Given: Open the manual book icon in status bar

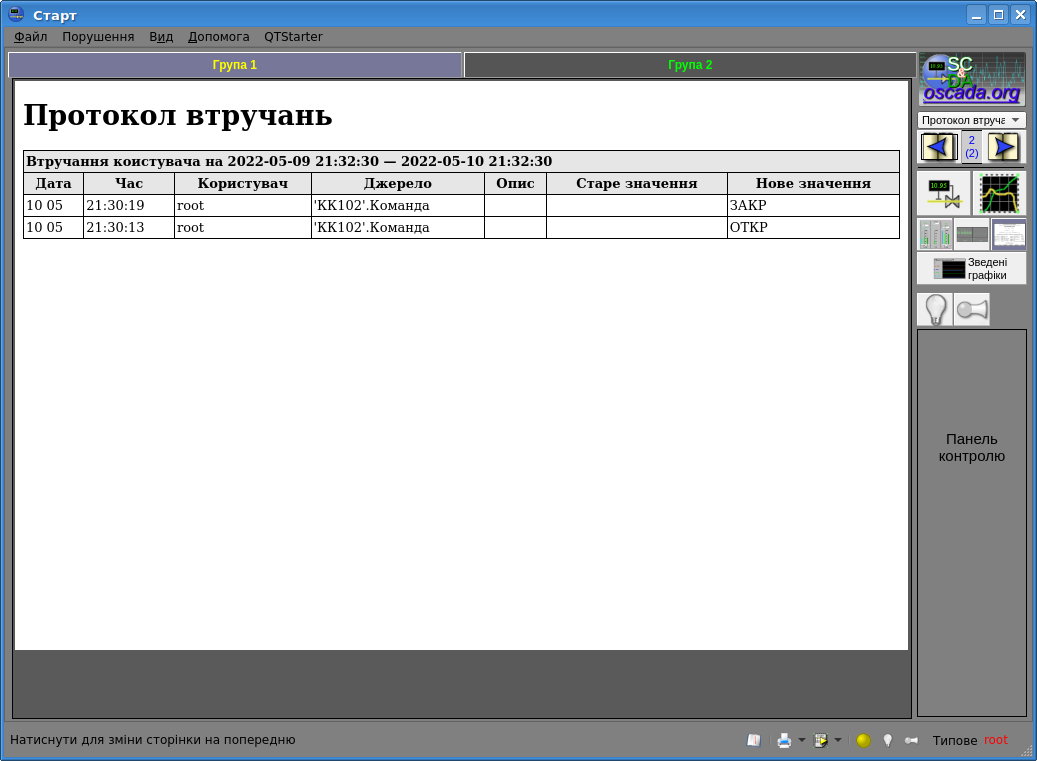Looking at the screenshot, I should click(x=754, y=741).
